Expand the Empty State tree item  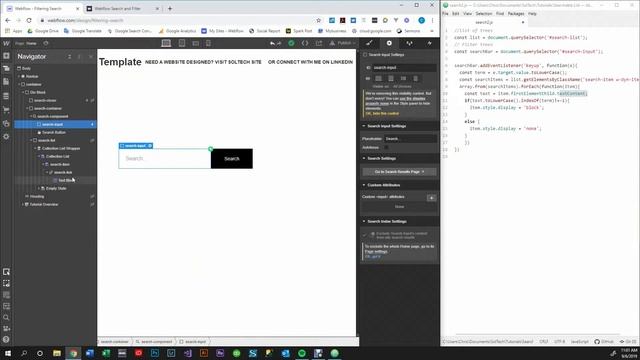click(x=39, y=188)
